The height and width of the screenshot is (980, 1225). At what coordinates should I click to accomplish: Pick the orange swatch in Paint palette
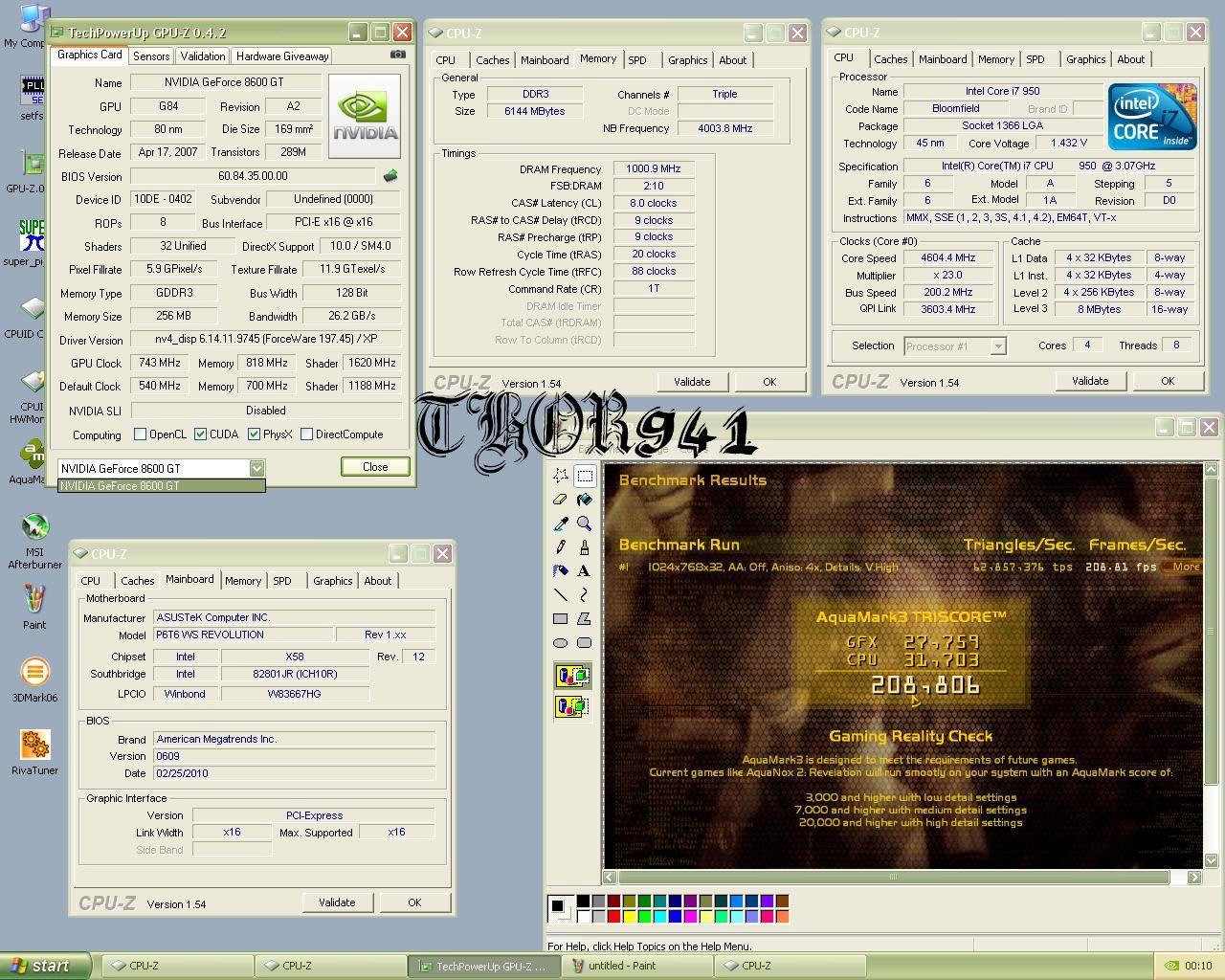click(782, 917)
